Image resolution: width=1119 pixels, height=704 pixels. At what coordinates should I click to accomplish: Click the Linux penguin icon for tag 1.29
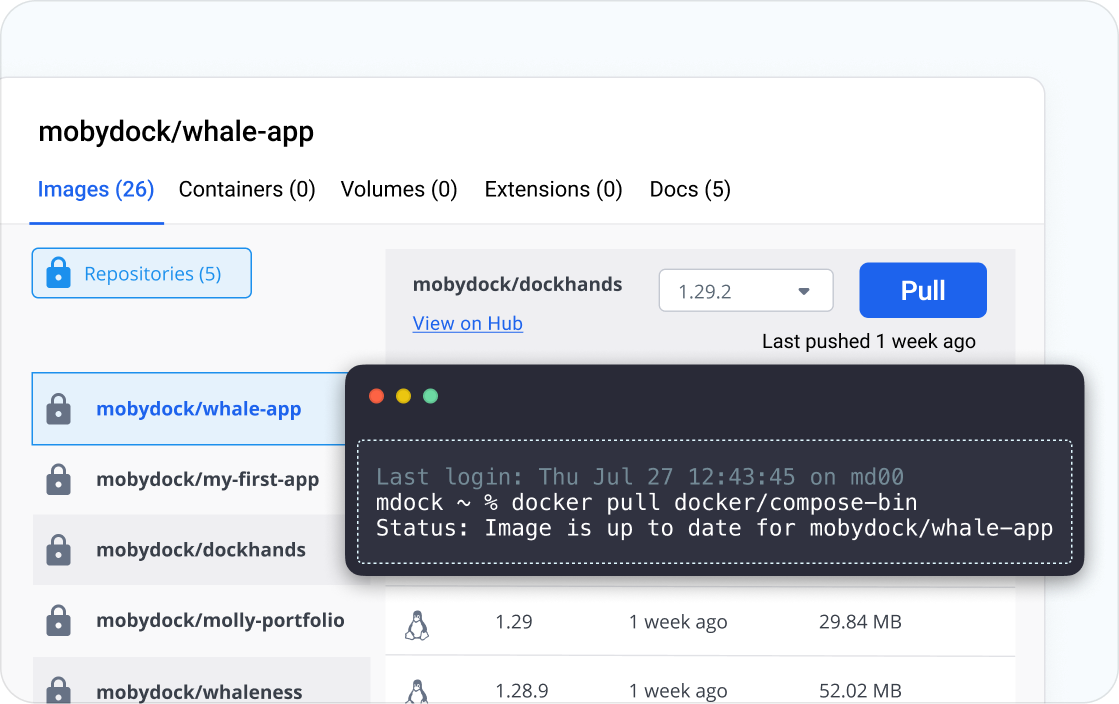click(x=416, y=623)
